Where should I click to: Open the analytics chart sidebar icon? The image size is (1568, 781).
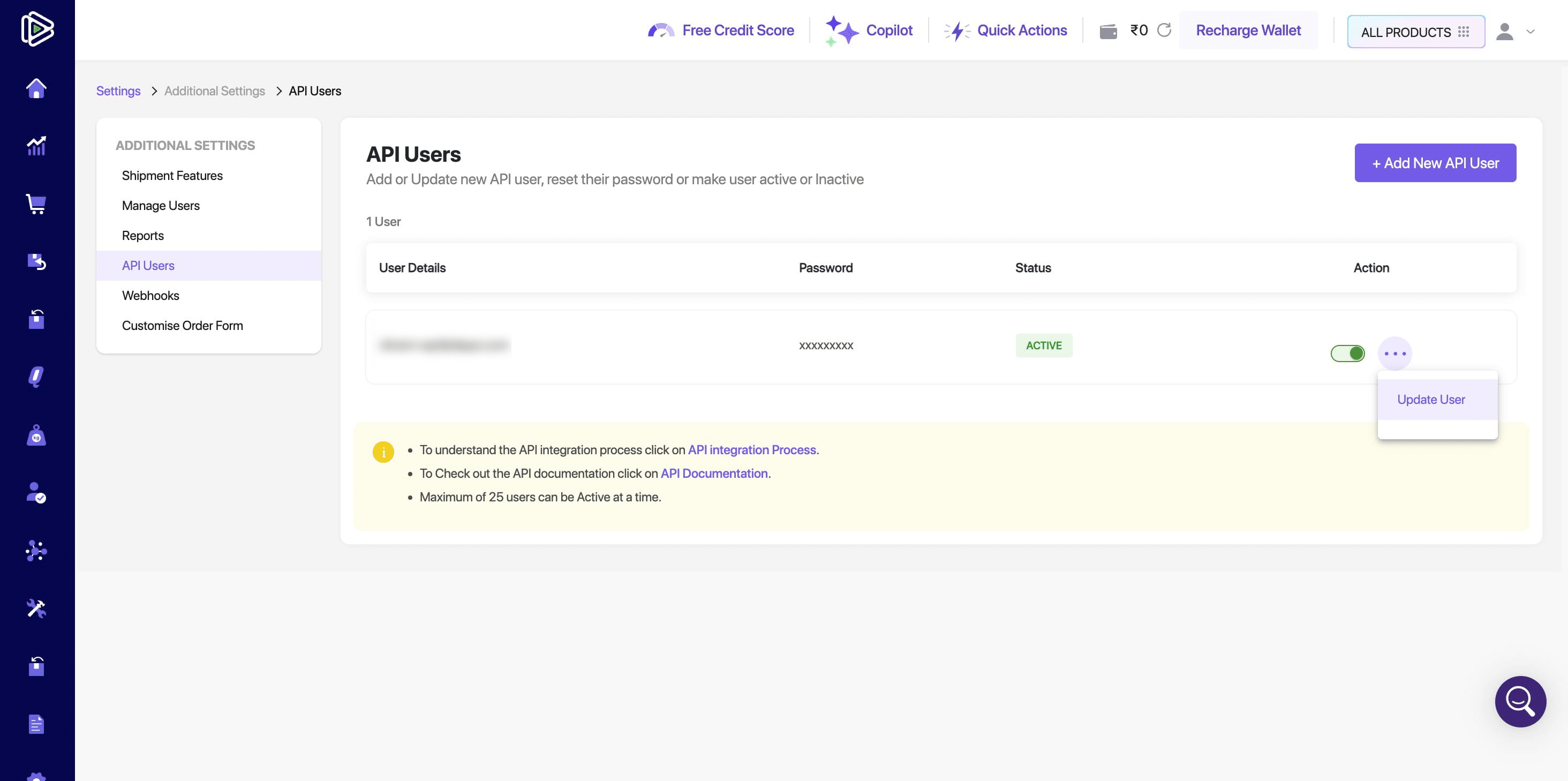pyautogui.click(x=36, y=146)
